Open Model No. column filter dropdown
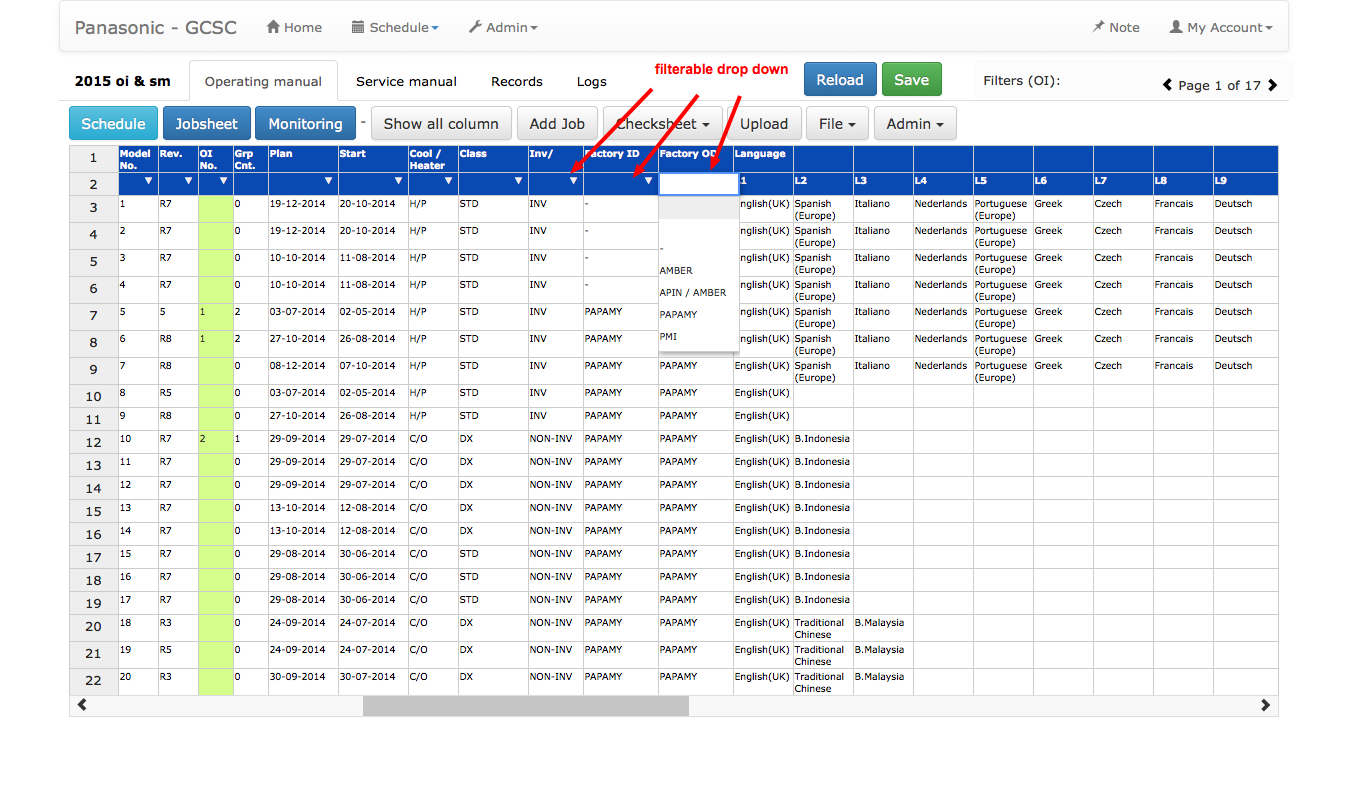 [148, 181]
